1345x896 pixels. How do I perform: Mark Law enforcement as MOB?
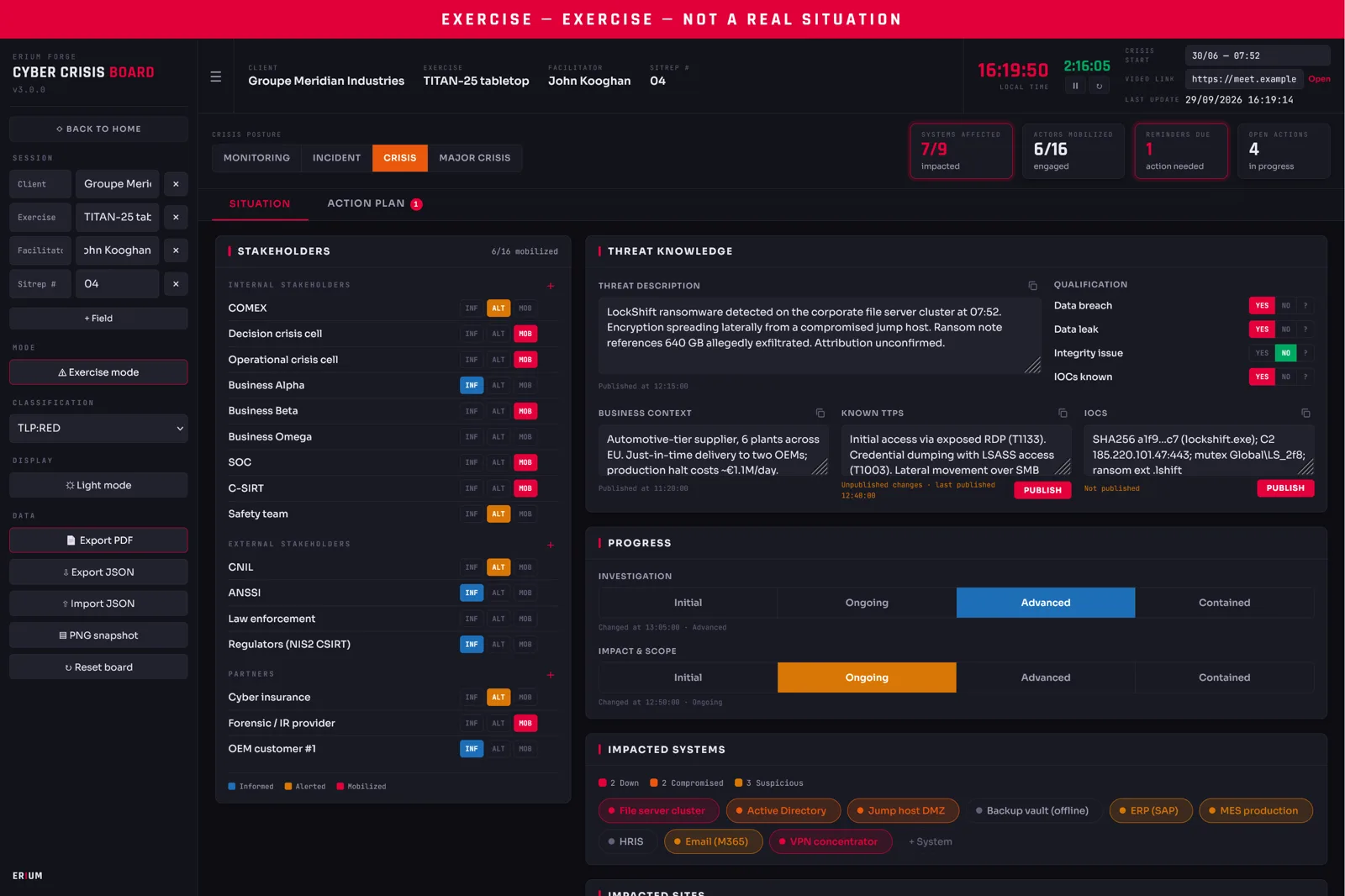525,619
